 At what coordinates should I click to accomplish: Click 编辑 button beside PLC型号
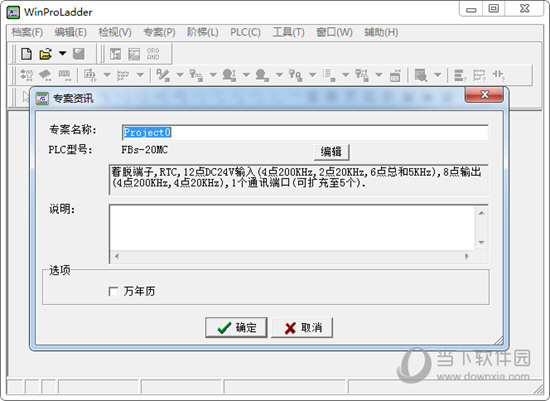[331, 152]
